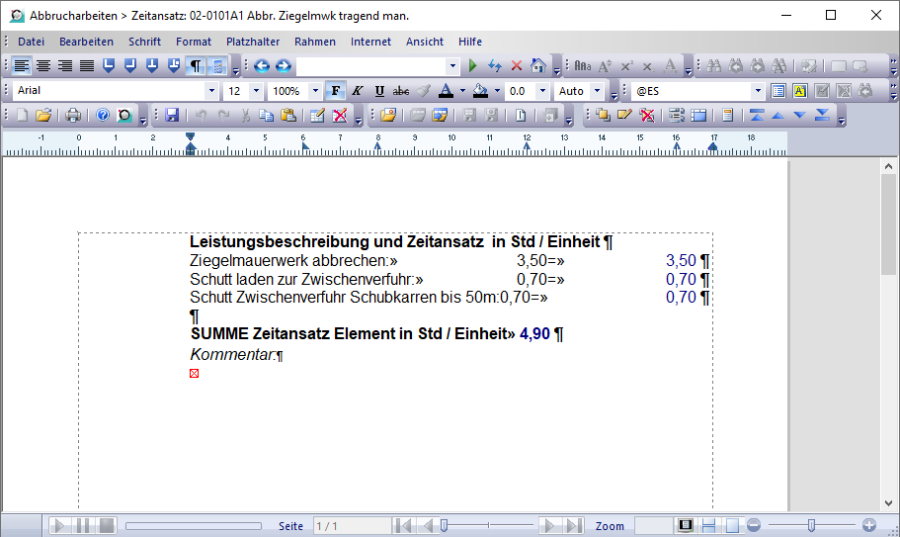
Task: Toggle Italic formatting (K button)
Action: pos(357,91)
